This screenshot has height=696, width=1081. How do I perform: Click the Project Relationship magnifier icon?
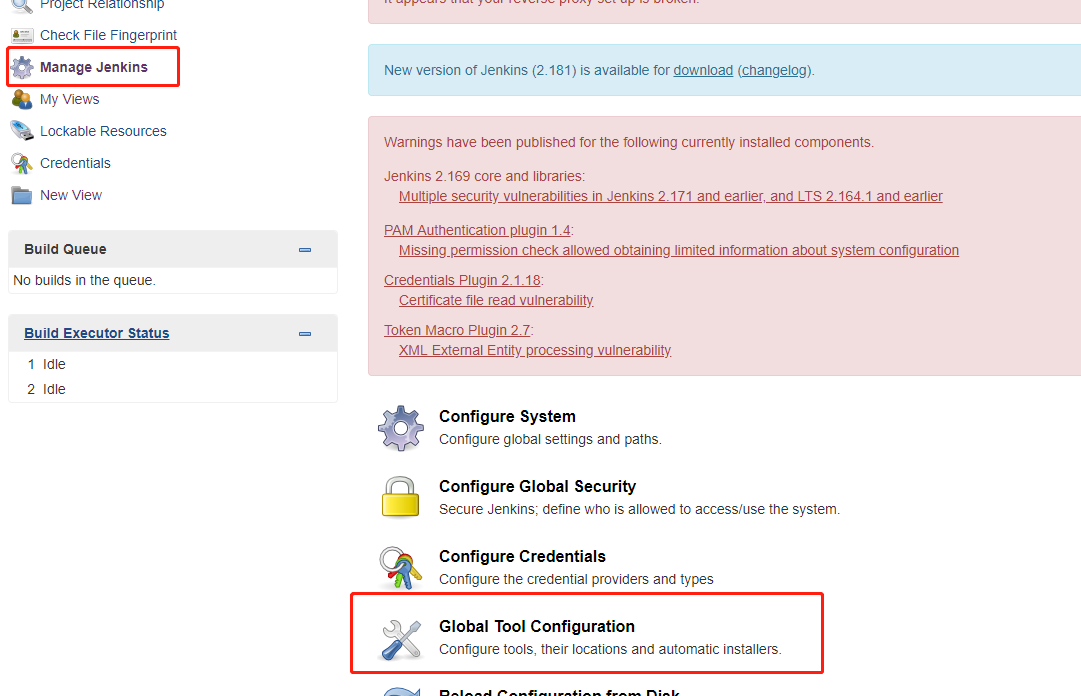(x=22, y=6)
